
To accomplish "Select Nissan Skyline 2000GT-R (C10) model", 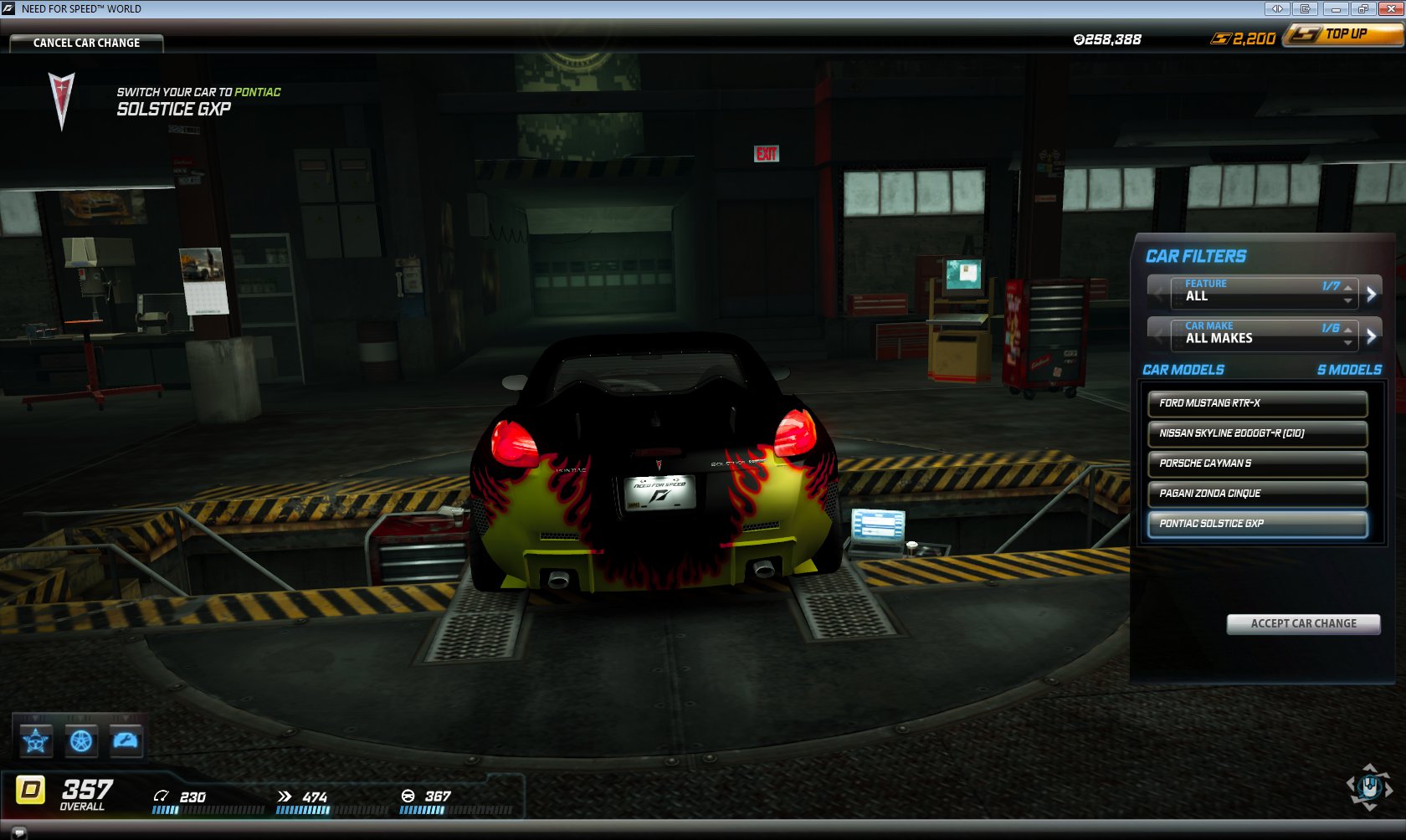I will pyautogui.click(x=1258, y=433).
